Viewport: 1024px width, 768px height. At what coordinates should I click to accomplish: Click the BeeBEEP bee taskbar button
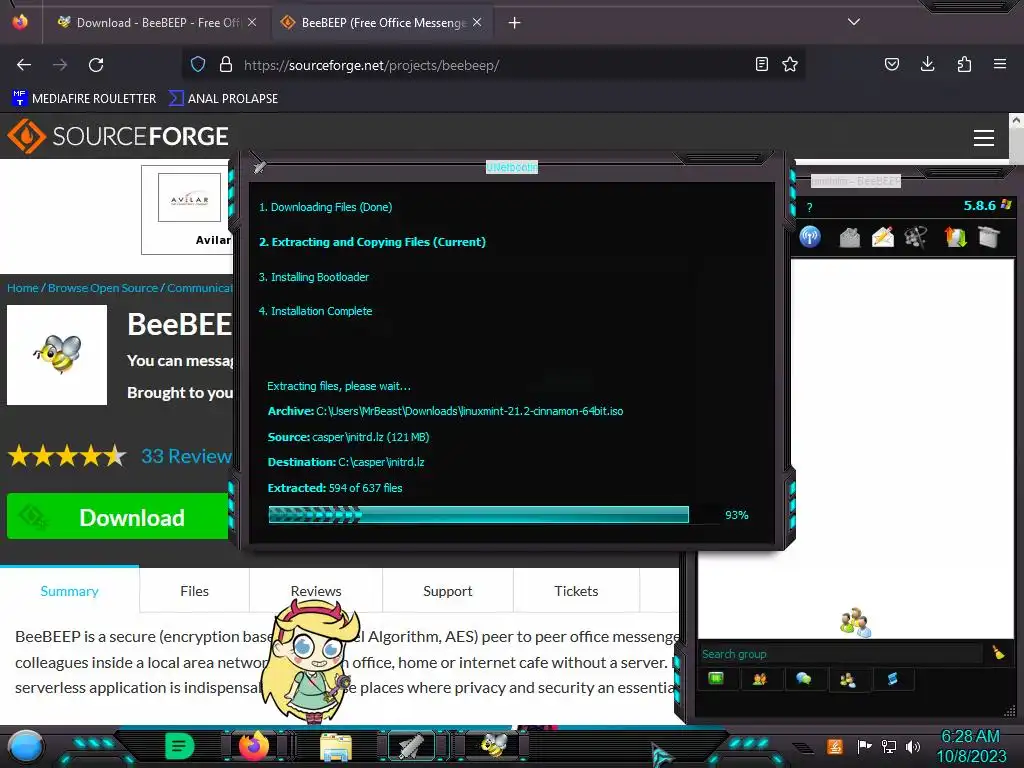click(x=494, y=746)
